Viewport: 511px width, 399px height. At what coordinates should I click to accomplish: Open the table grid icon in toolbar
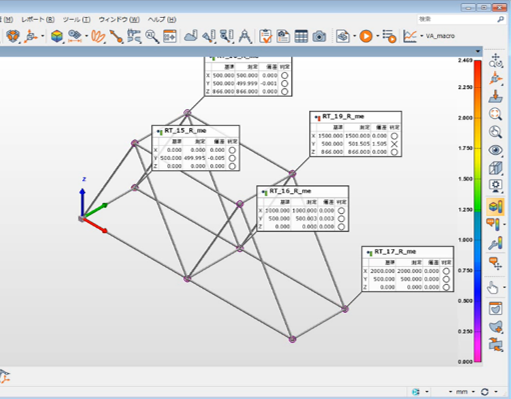301,36
